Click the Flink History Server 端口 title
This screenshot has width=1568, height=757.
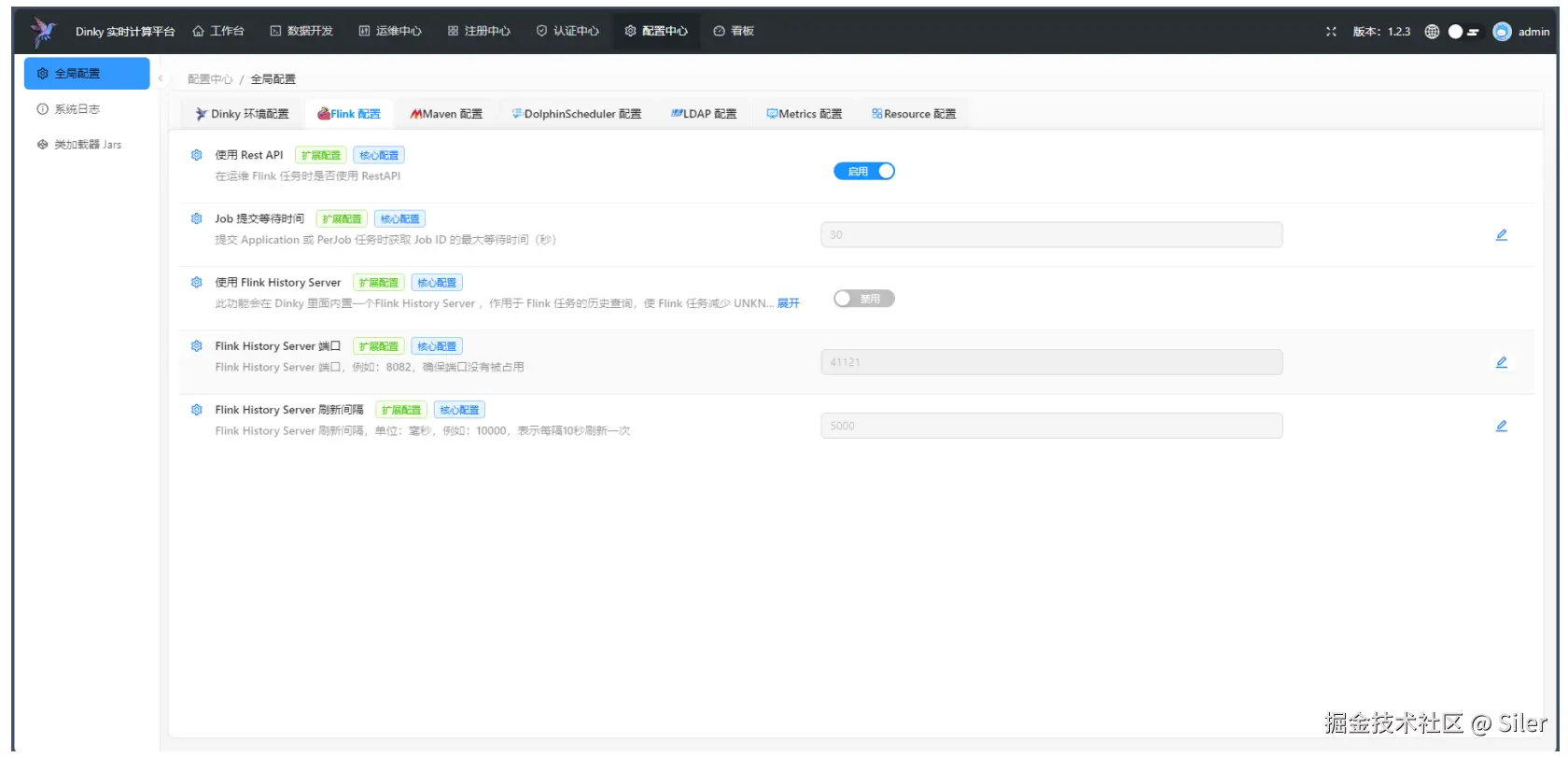click(x=278, y=346)
